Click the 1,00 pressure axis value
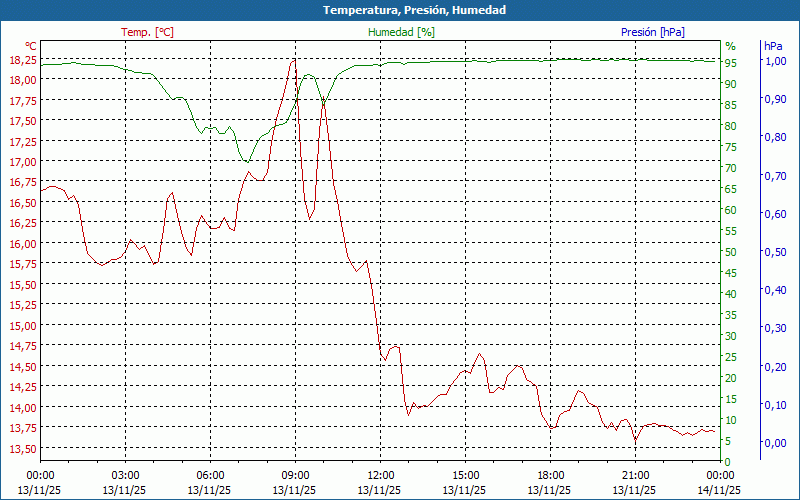800x500 pixels. click(x=775, y=61)
